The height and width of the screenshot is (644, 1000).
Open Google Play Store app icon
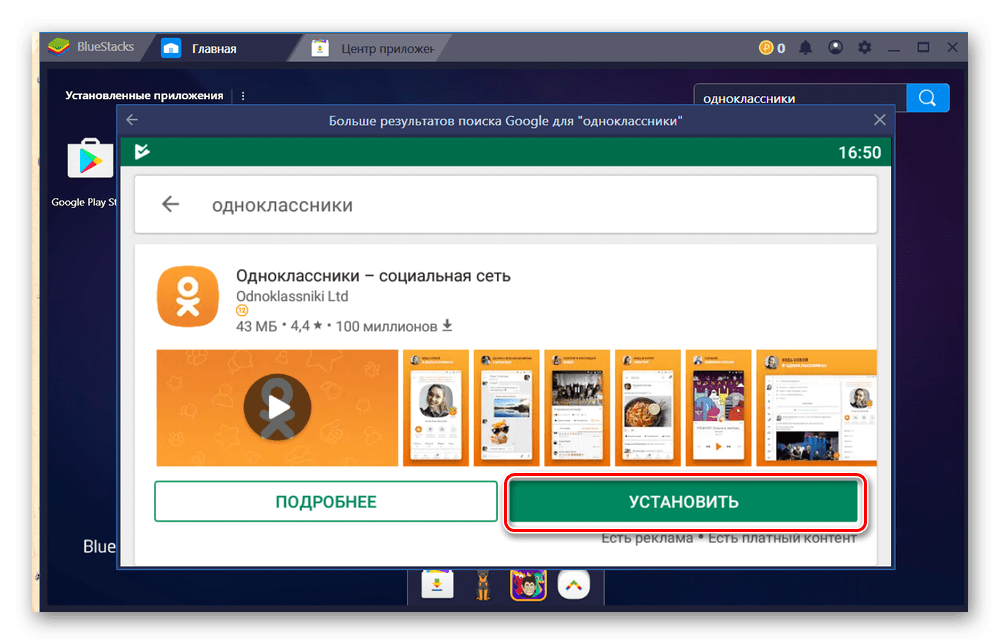click(91, 160)
